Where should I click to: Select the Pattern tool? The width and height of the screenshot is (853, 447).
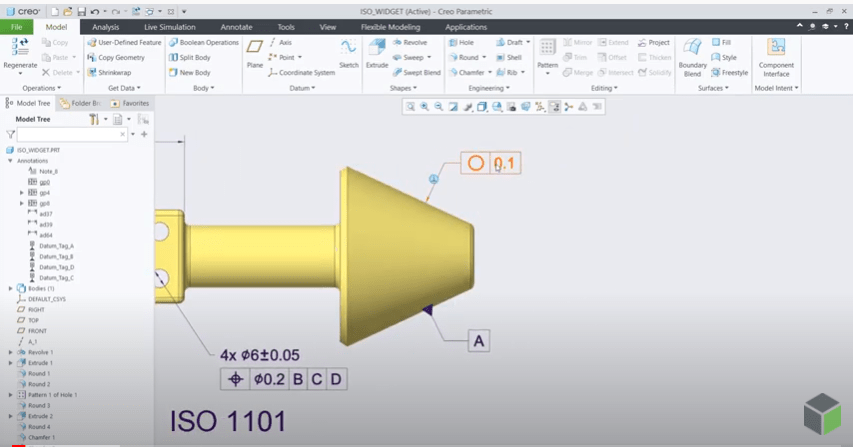pos(547,52)
